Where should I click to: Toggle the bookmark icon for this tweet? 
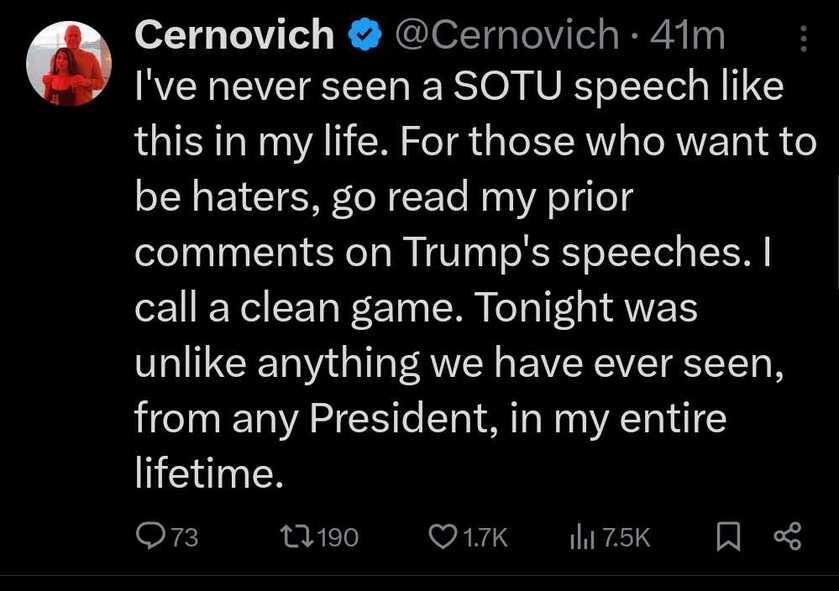pos(727,537)
